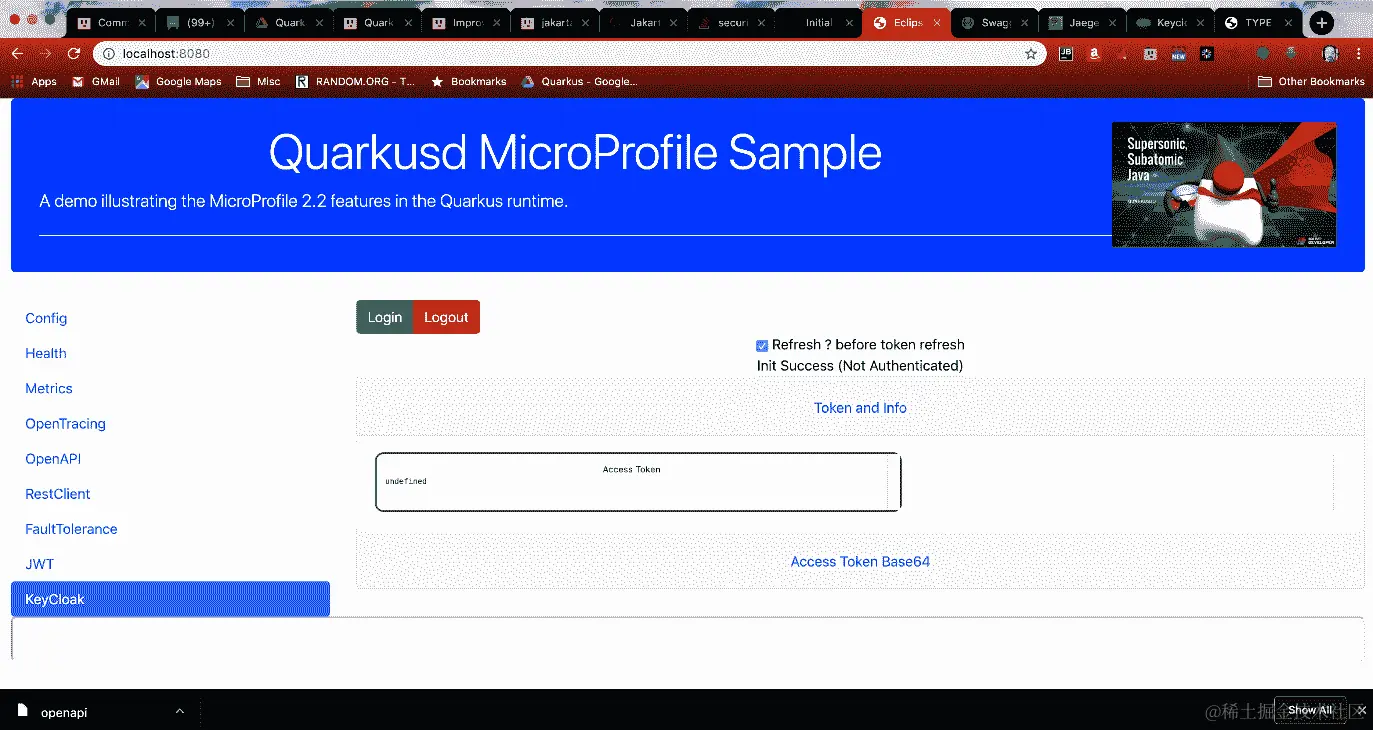Screen dimensions: 1373x730
Task: Click the browser forward arrow
Action: click(45, 54)
